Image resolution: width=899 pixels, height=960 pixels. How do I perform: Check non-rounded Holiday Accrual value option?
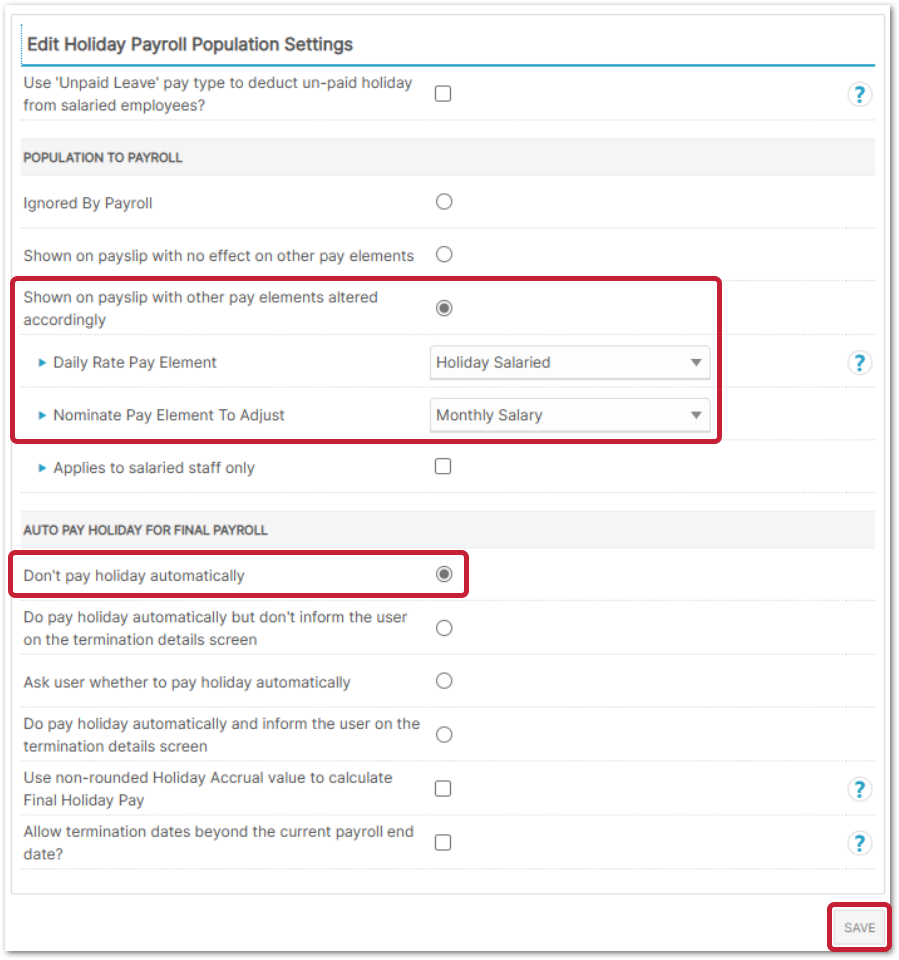tap(443, 789)
